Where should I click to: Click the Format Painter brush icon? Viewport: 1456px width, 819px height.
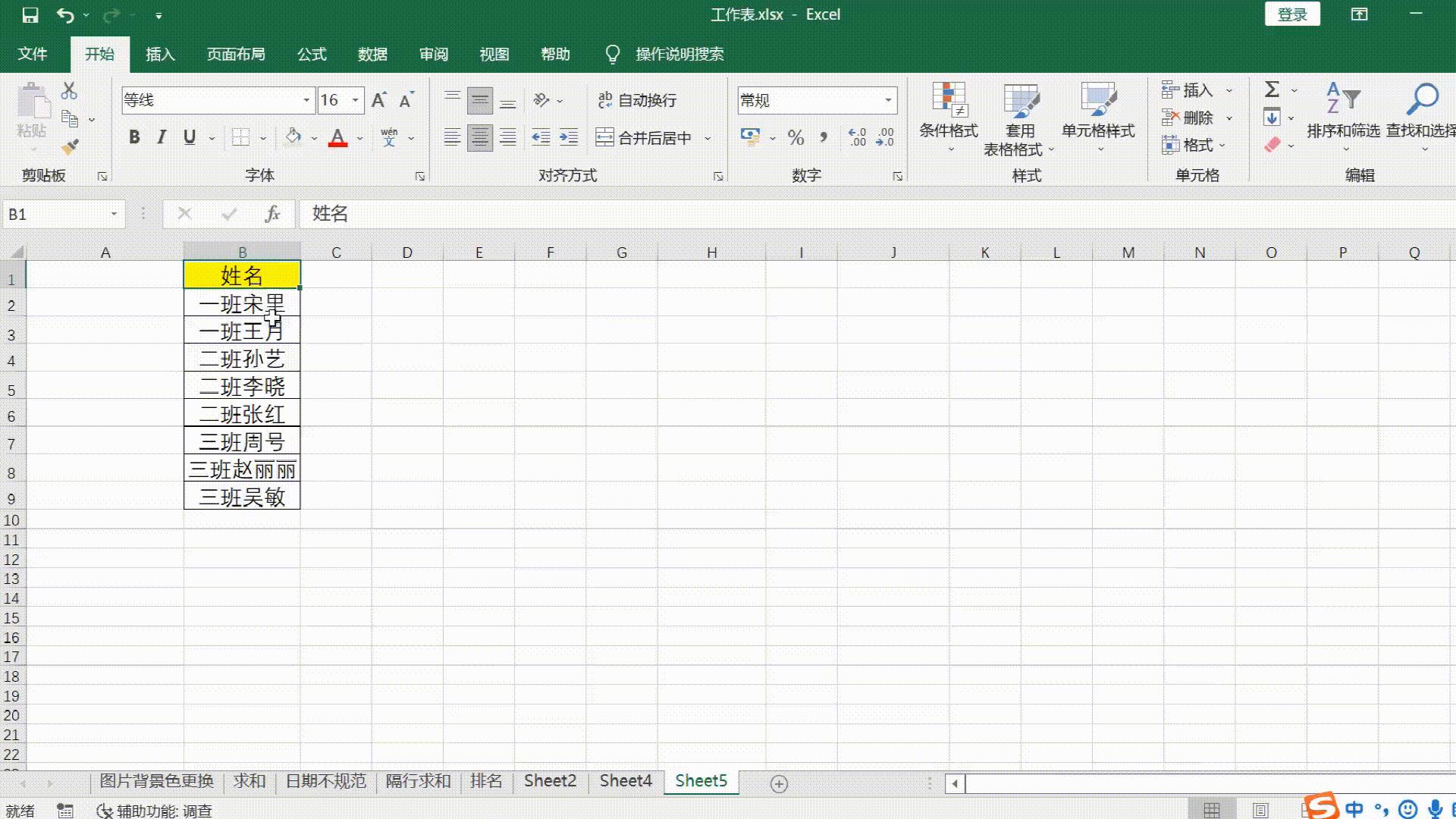[70, 146]
